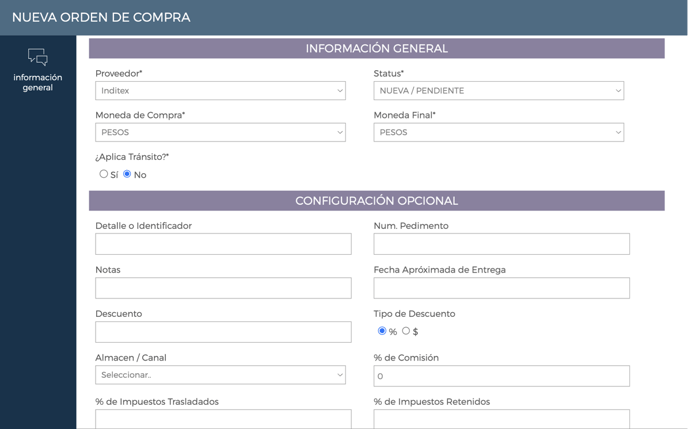Viewport: 688px width, 429px height.
Task: Click the Fecha Apróximada de Entrega field
Action: tap(502, 288)
